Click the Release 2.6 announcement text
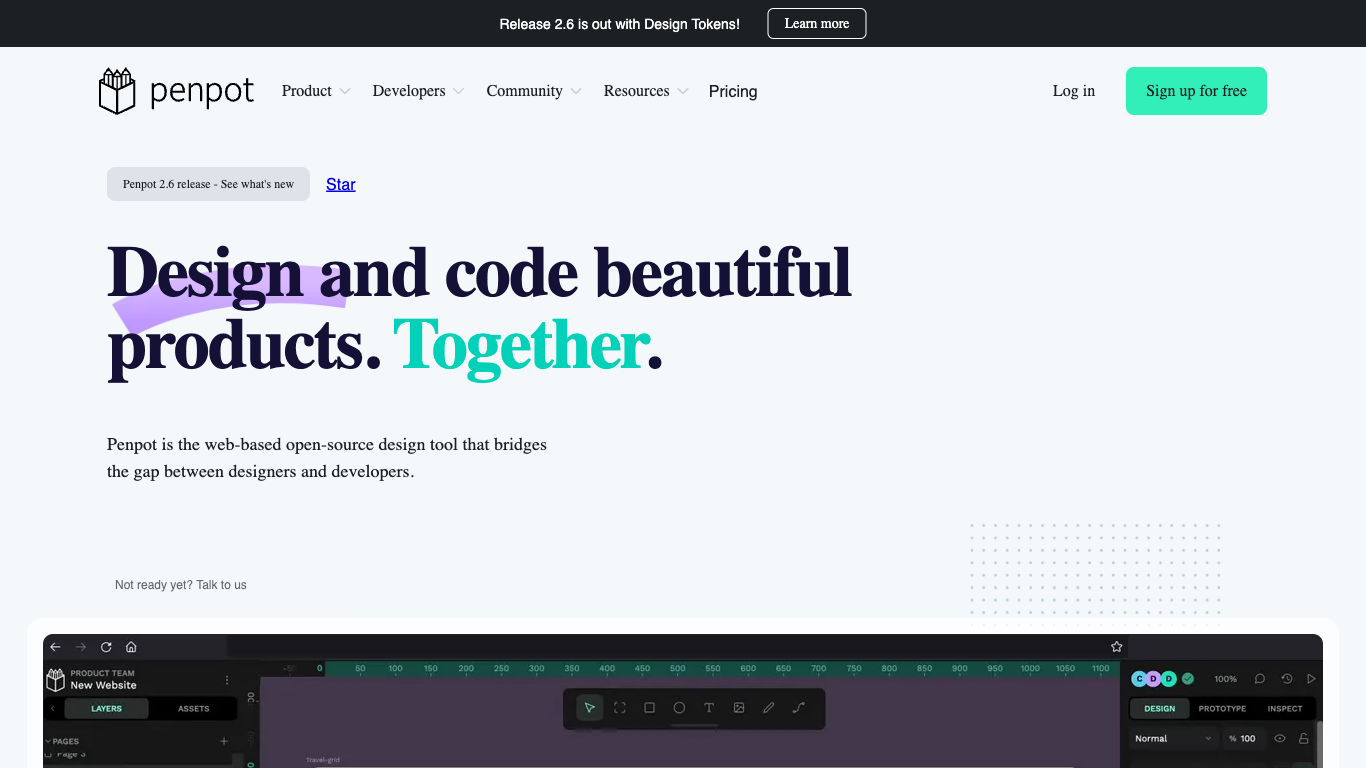 [x=620, y=24]
